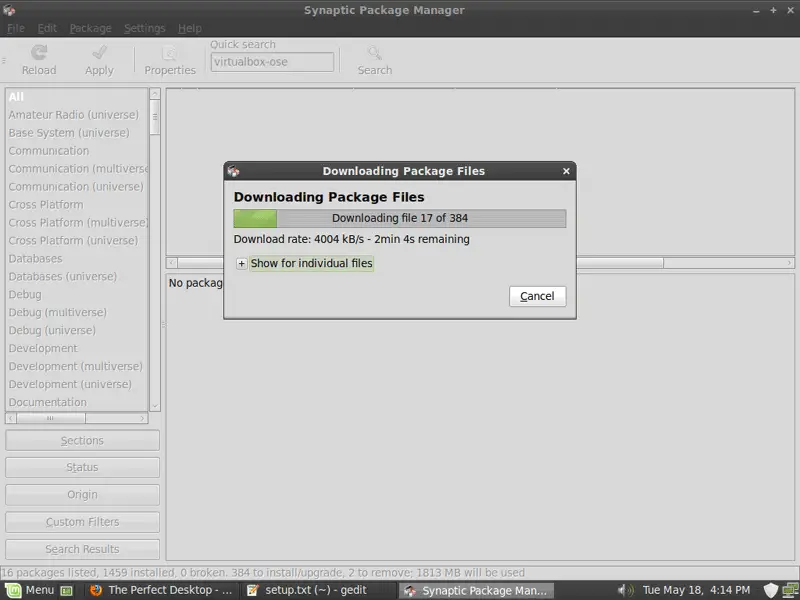This screenshot has width=800, height=600.
Task: Select the plain Development category
Action: click(77, 348)
